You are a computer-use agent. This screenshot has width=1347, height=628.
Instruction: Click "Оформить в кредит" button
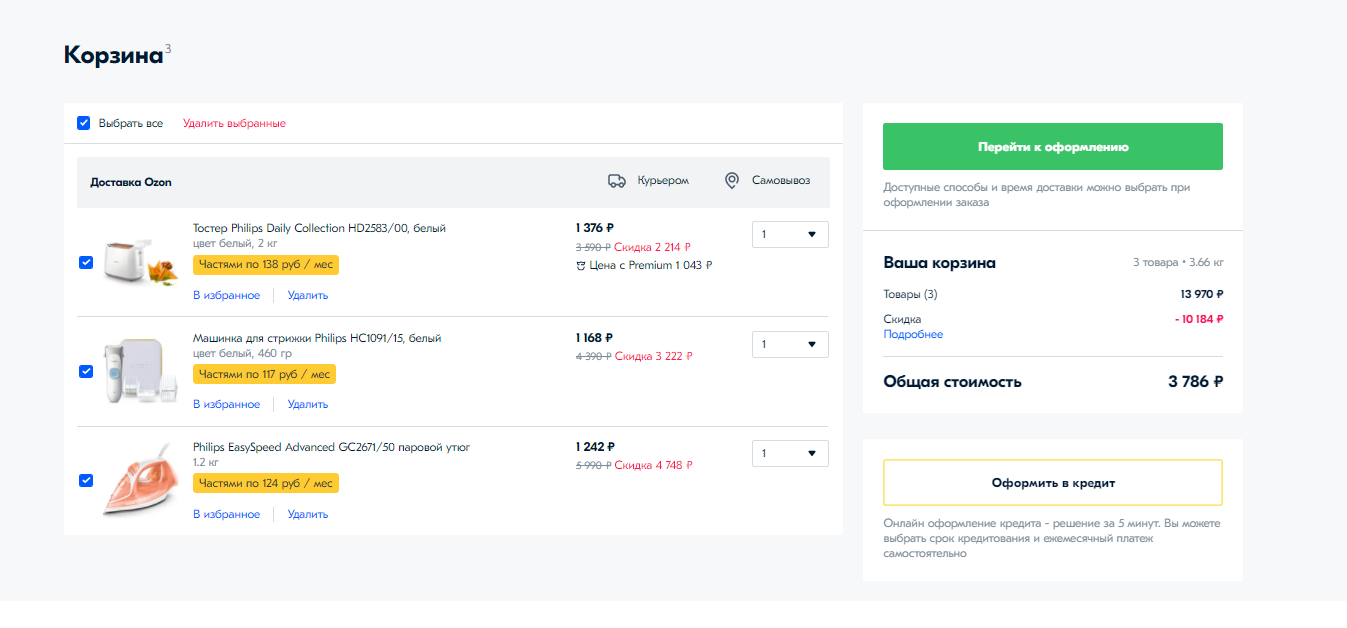pyautogui.click(x=1053, y=483)
